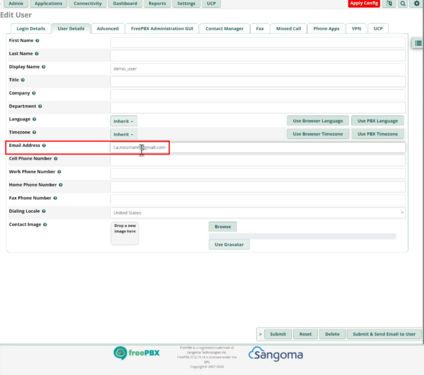The width and height of the screenshot is (424, 375).
Task: Click Submit & Send Email to User
Action: pos(384,334)
